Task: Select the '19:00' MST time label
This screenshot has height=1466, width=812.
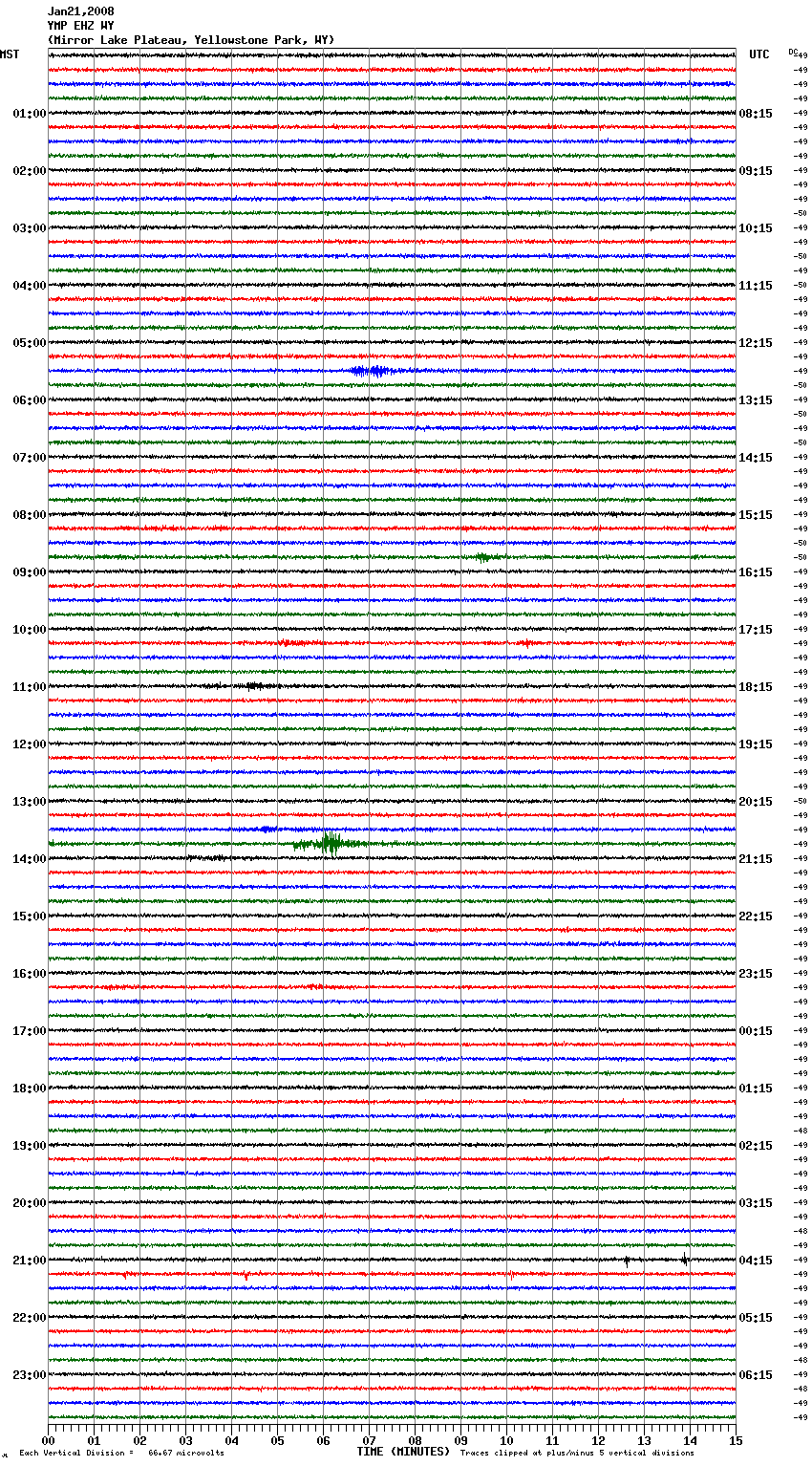Action: [x=30, y=1146]
